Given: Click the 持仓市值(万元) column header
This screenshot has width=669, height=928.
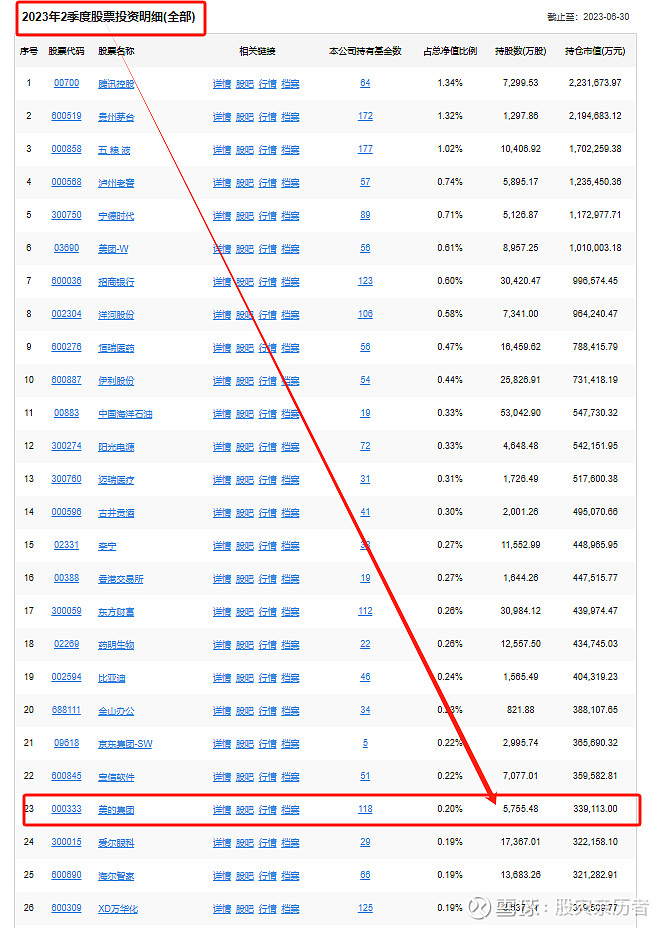Looking at the screenshot, I should click(595, 51).
